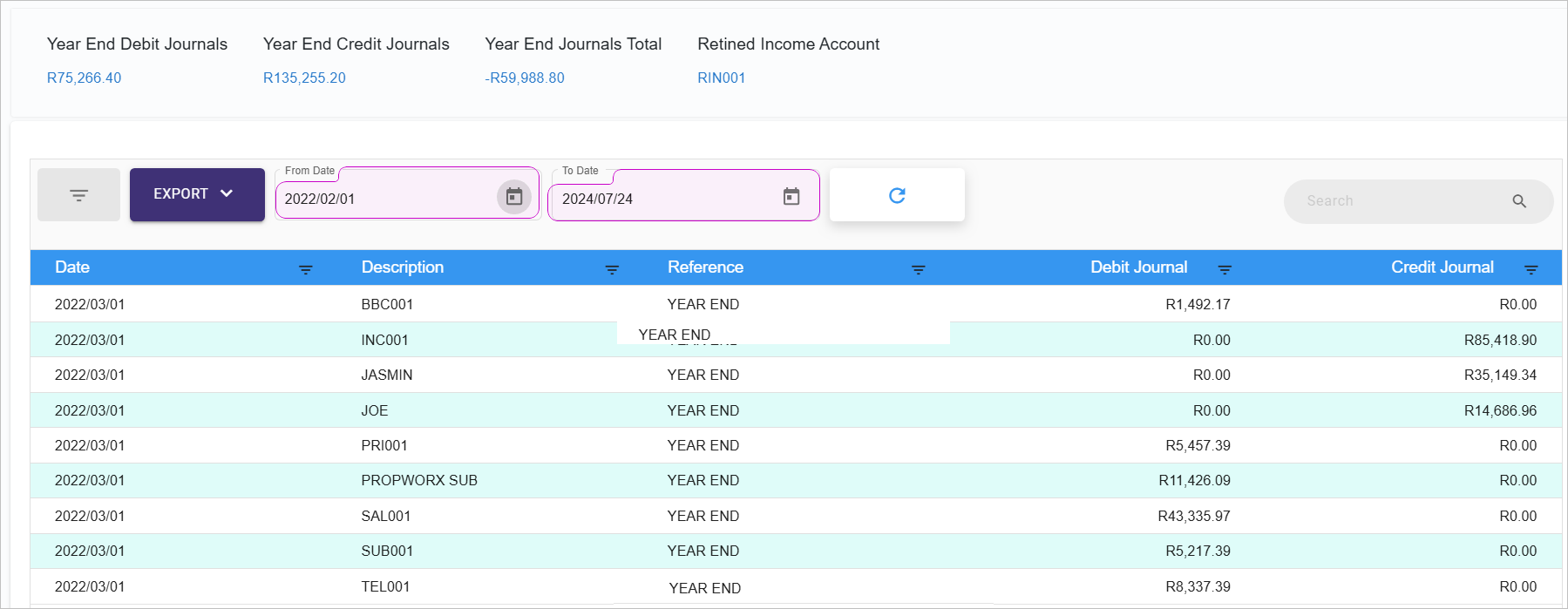The height and width of the screenshot is (609, 1568).
Task: Open the To Date calendar picker
Action: pos(791,197)
